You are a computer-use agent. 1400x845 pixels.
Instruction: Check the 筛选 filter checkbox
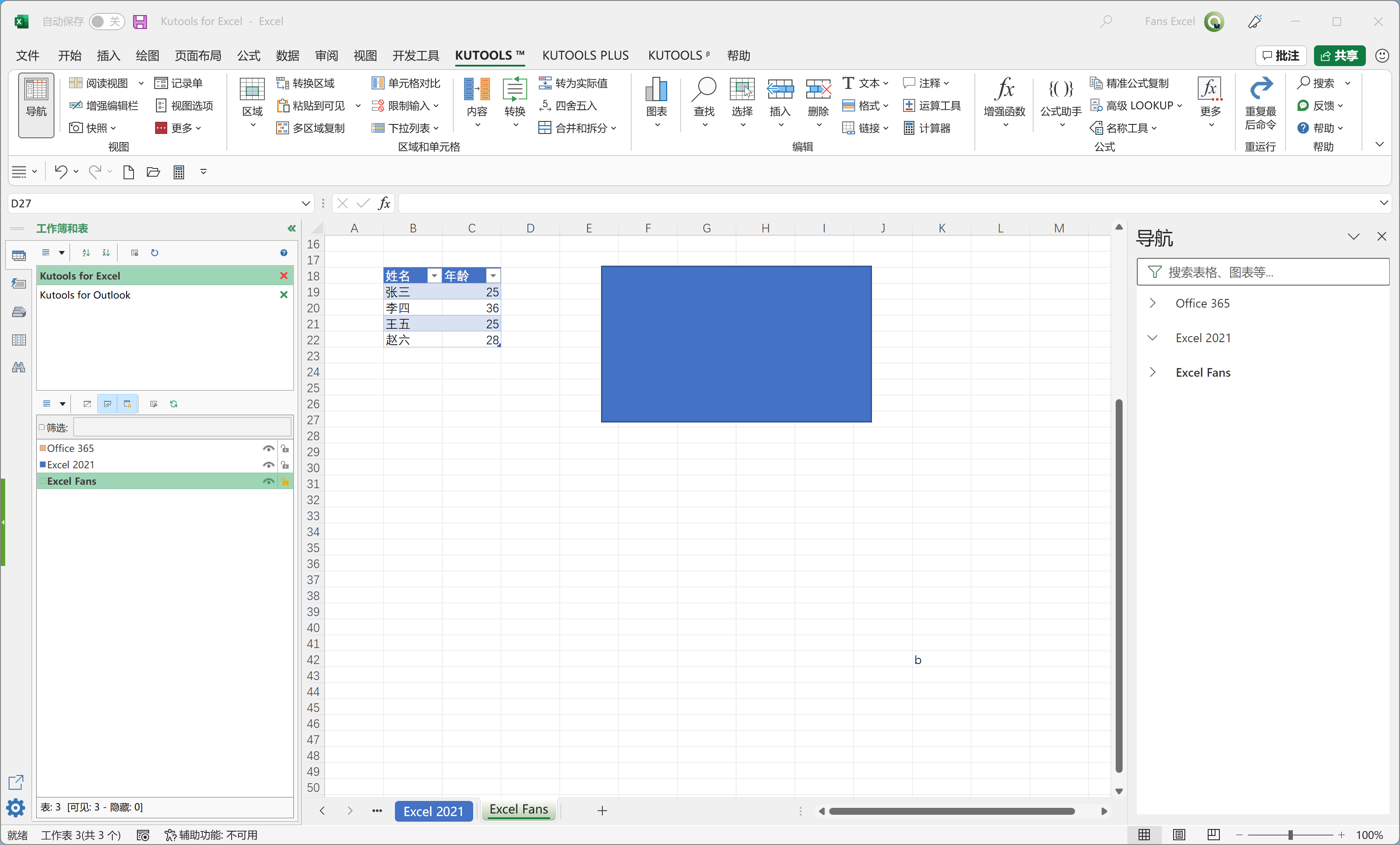point(42,427)
